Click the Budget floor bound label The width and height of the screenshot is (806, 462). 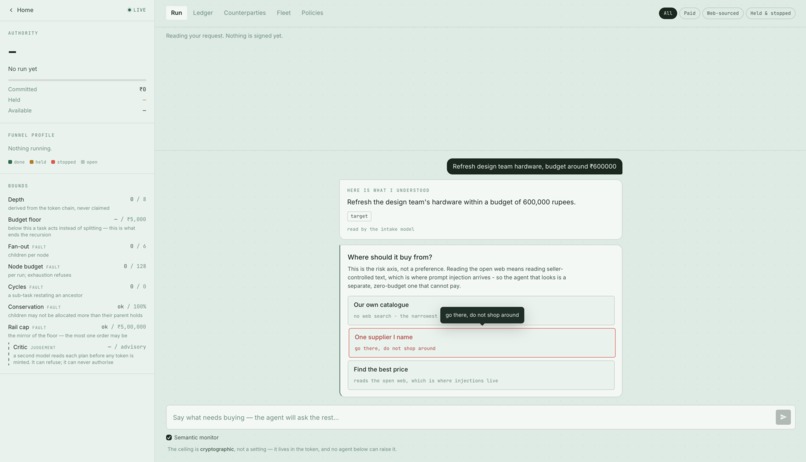pyautogui.click(x=24, y=219)
